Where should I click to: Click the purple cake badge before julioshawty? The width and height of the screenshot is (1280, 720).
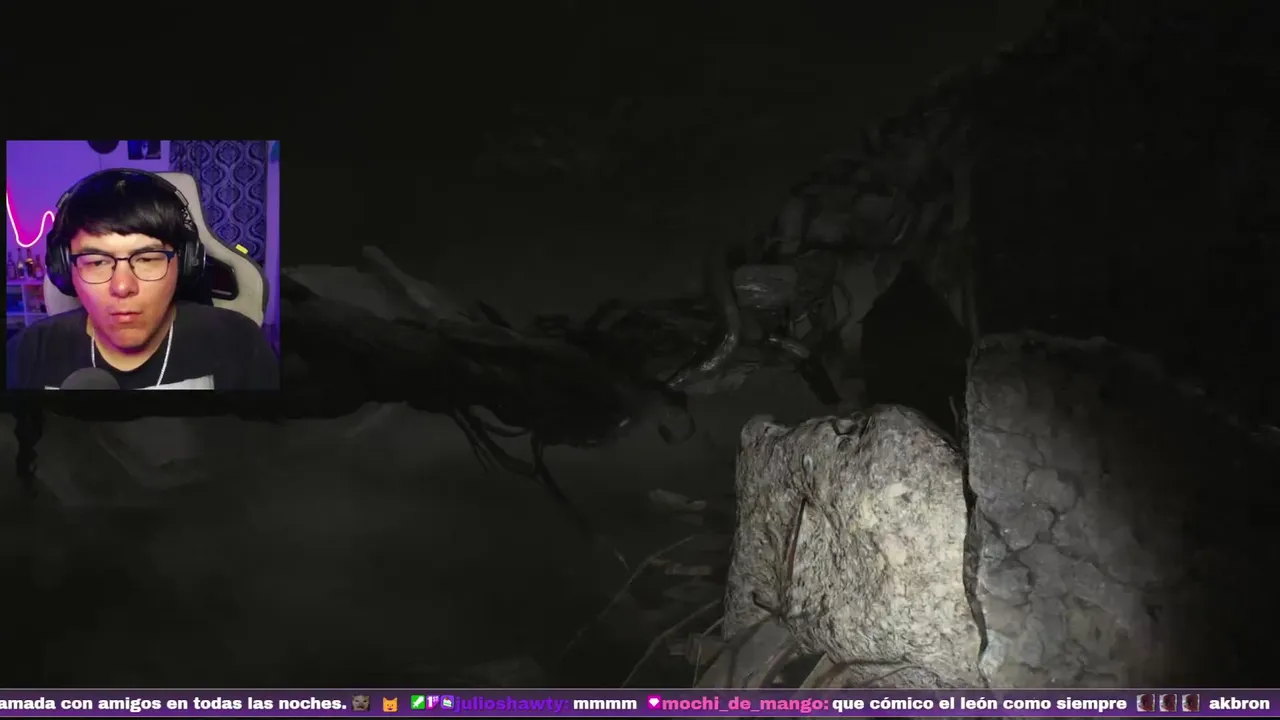pyautogui.click(x=447, y=702)
